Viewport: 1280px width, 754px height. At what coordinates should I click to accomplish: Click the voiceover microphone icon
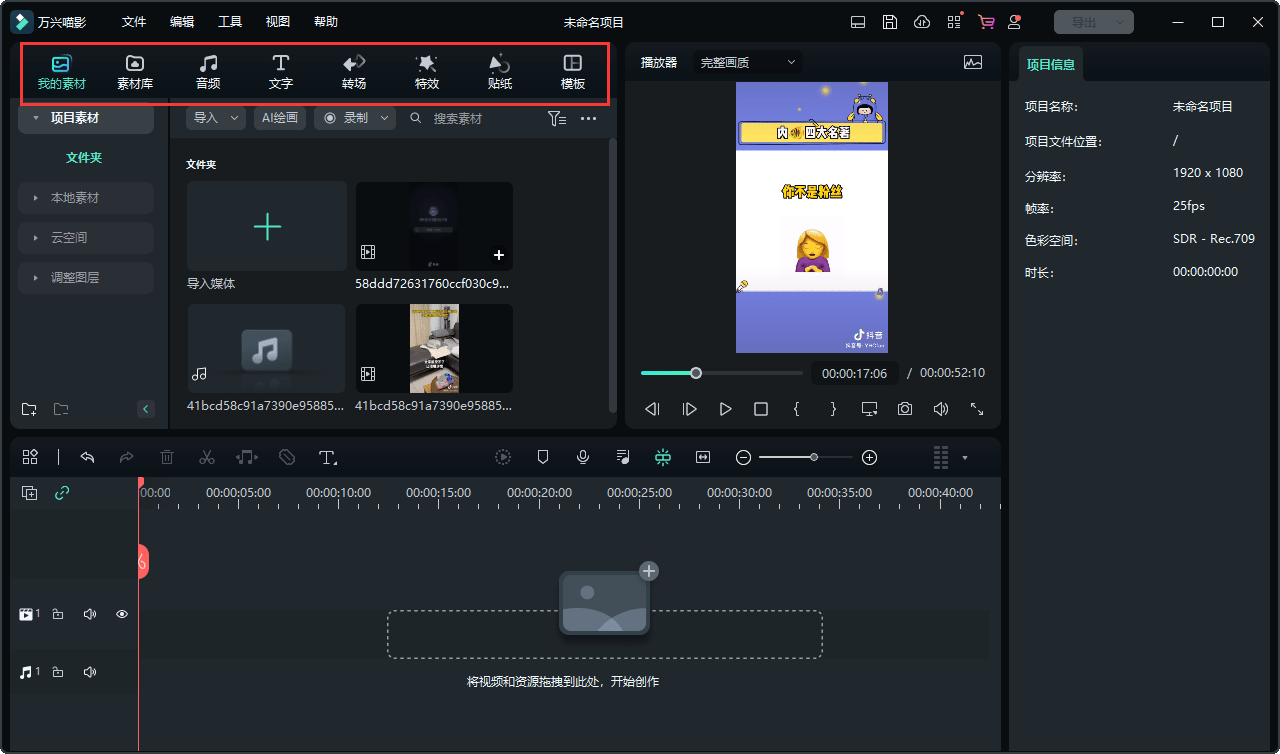click(x=583, y=457)
